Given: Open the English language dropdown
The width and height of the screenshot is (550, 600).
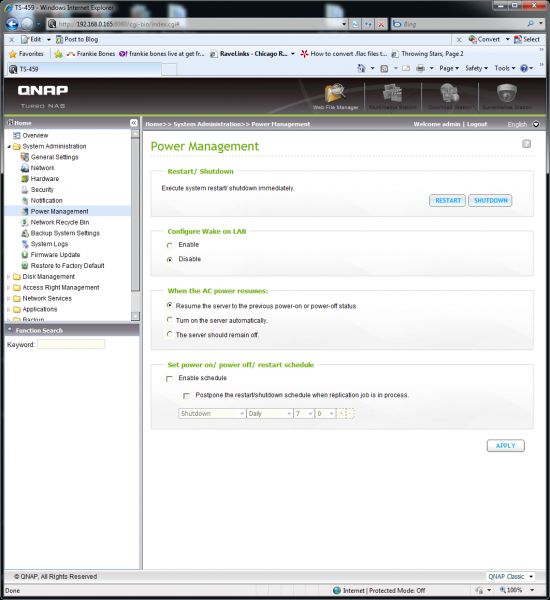Looking at the screenshot, I should [x=523, y=124].
